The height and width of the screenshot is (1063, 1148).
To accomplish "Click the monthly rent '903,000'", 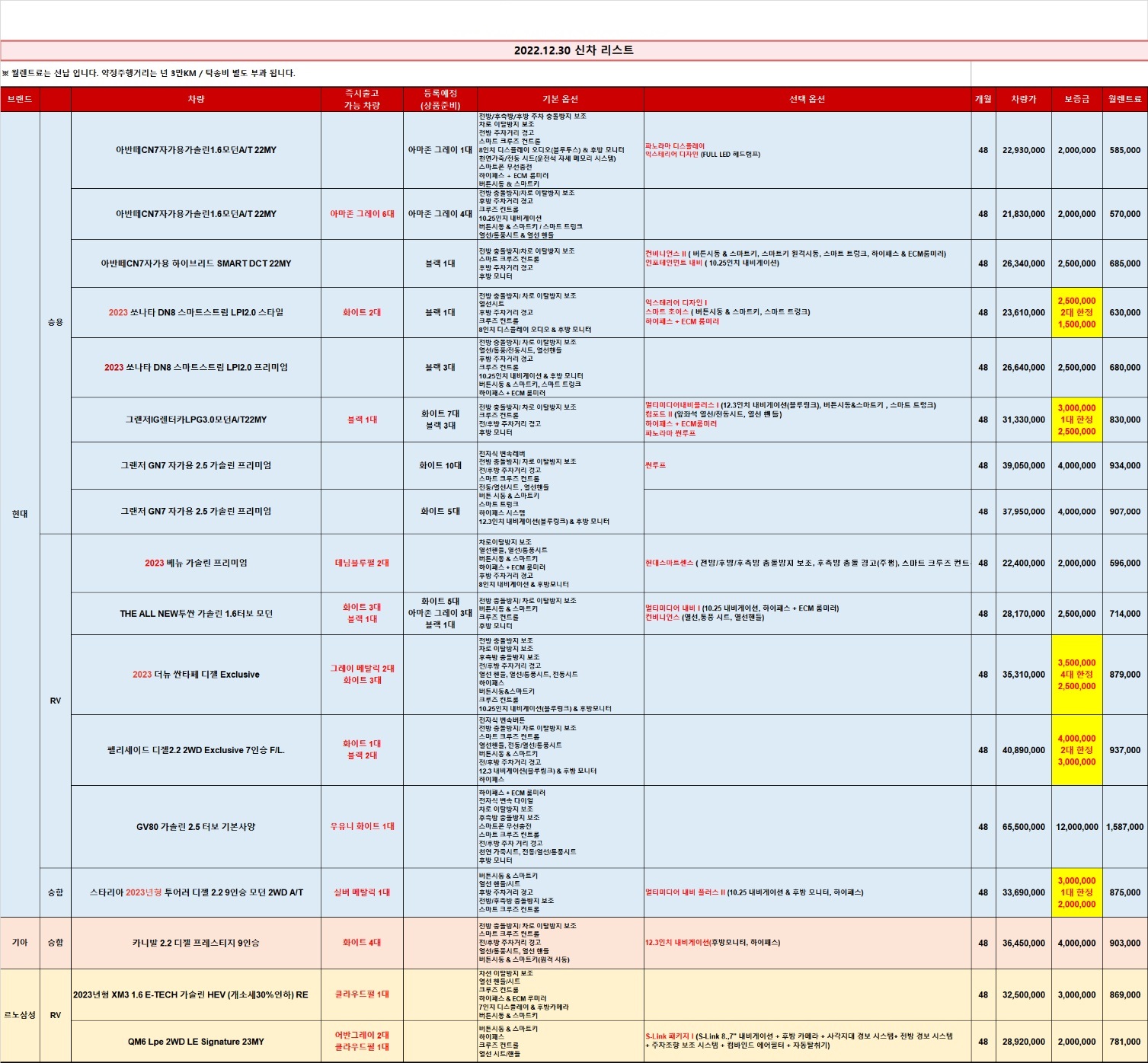I will [1125, 943].
